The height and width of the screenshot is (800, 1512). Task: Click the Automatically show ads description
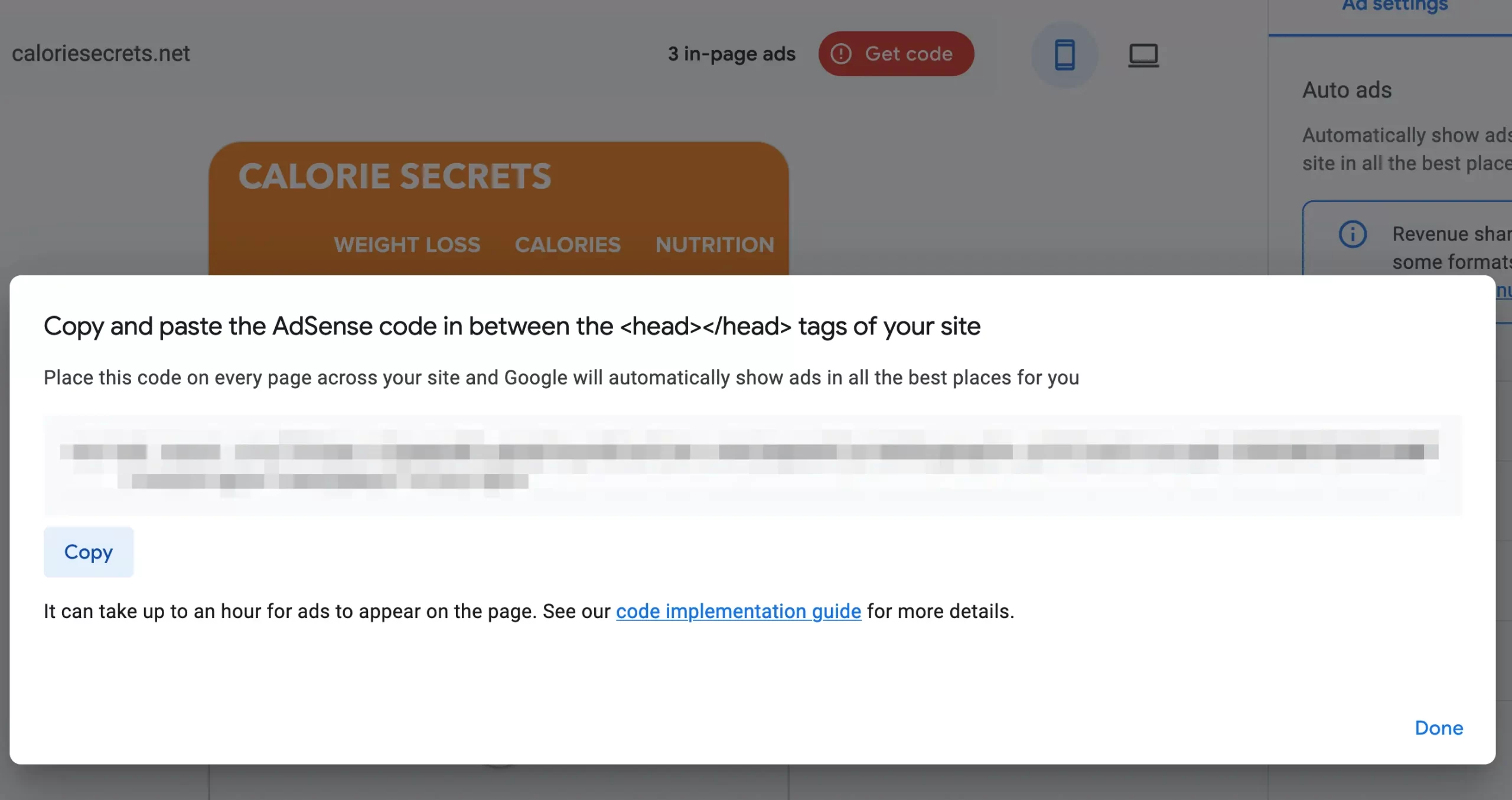(x=1406, y=149)
